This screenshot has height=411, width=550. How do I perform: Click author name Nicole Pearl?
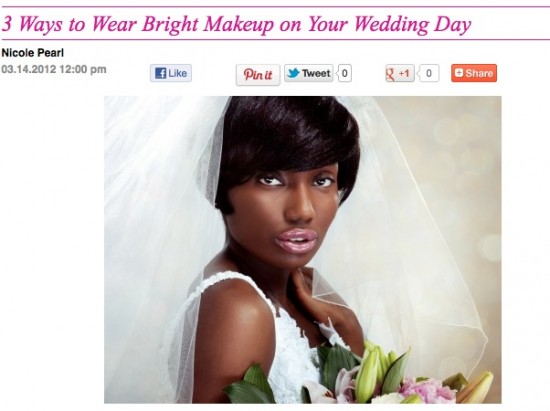(33, 53)
